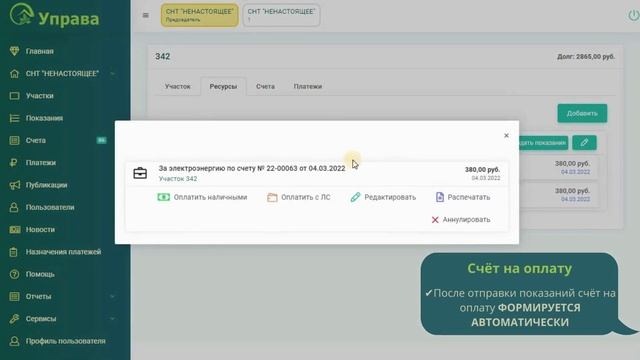640x360 pixels.
Task: Switch to the Ресурсы tab
Action: coord(223,87)
